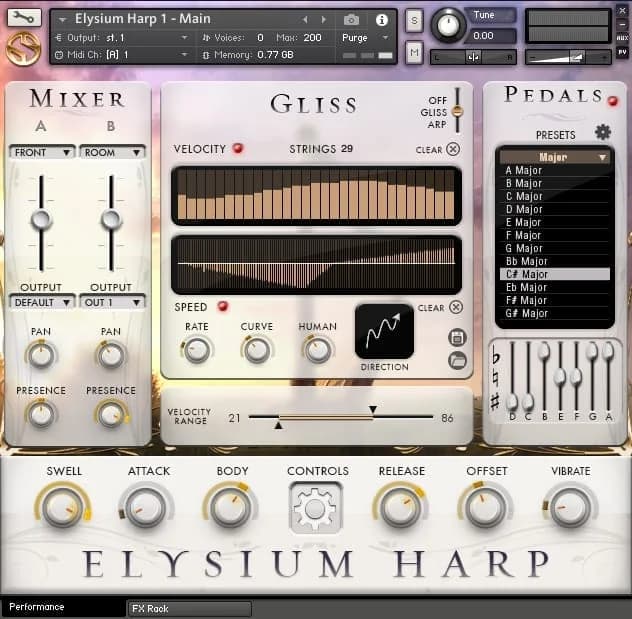Viewport: 632px width, 619px height.
Task: Adjust mixer B Presence knob
Action: [x=111, y=415]
